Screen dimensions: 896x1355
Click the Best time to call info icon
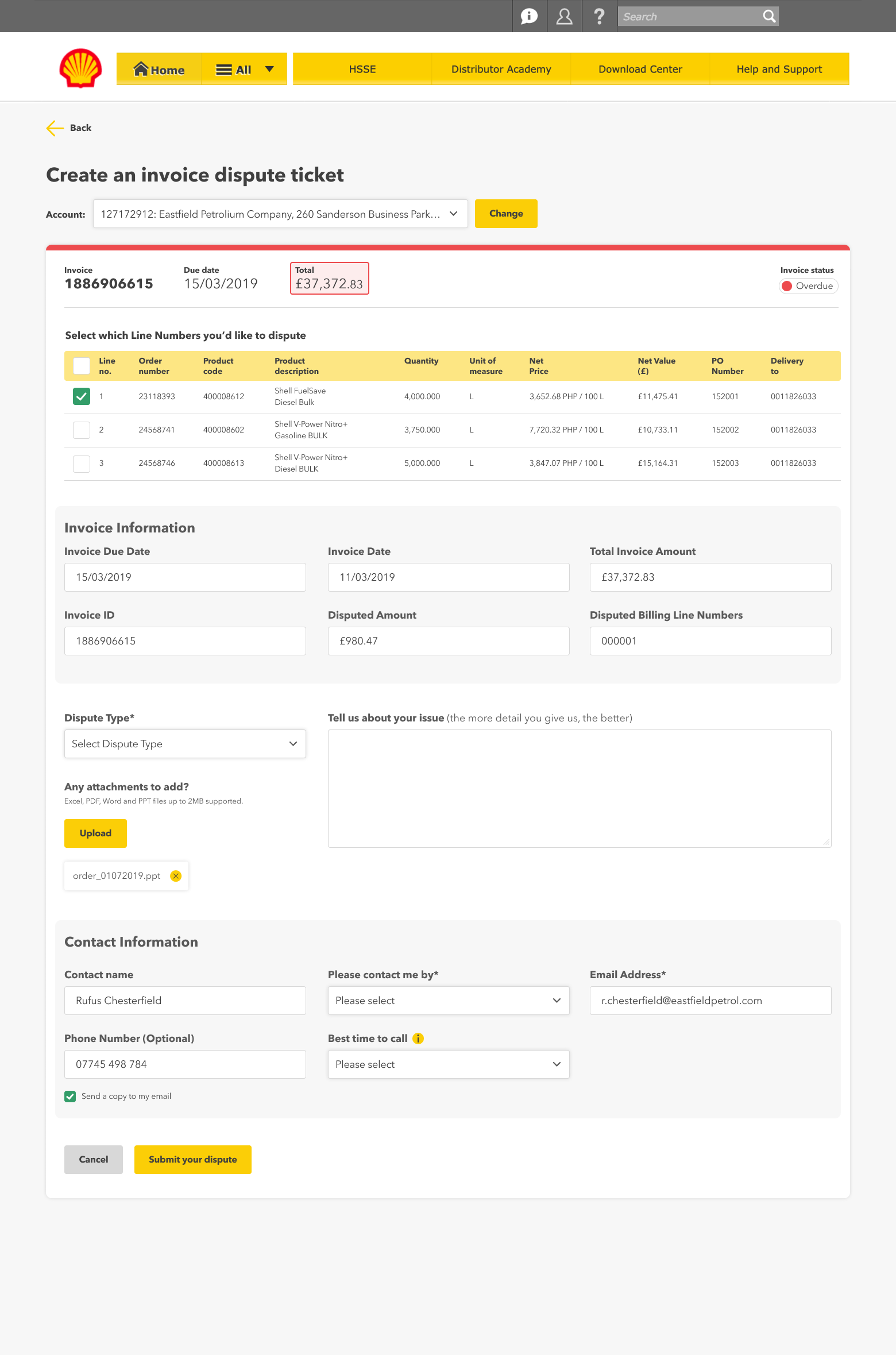418,1039
